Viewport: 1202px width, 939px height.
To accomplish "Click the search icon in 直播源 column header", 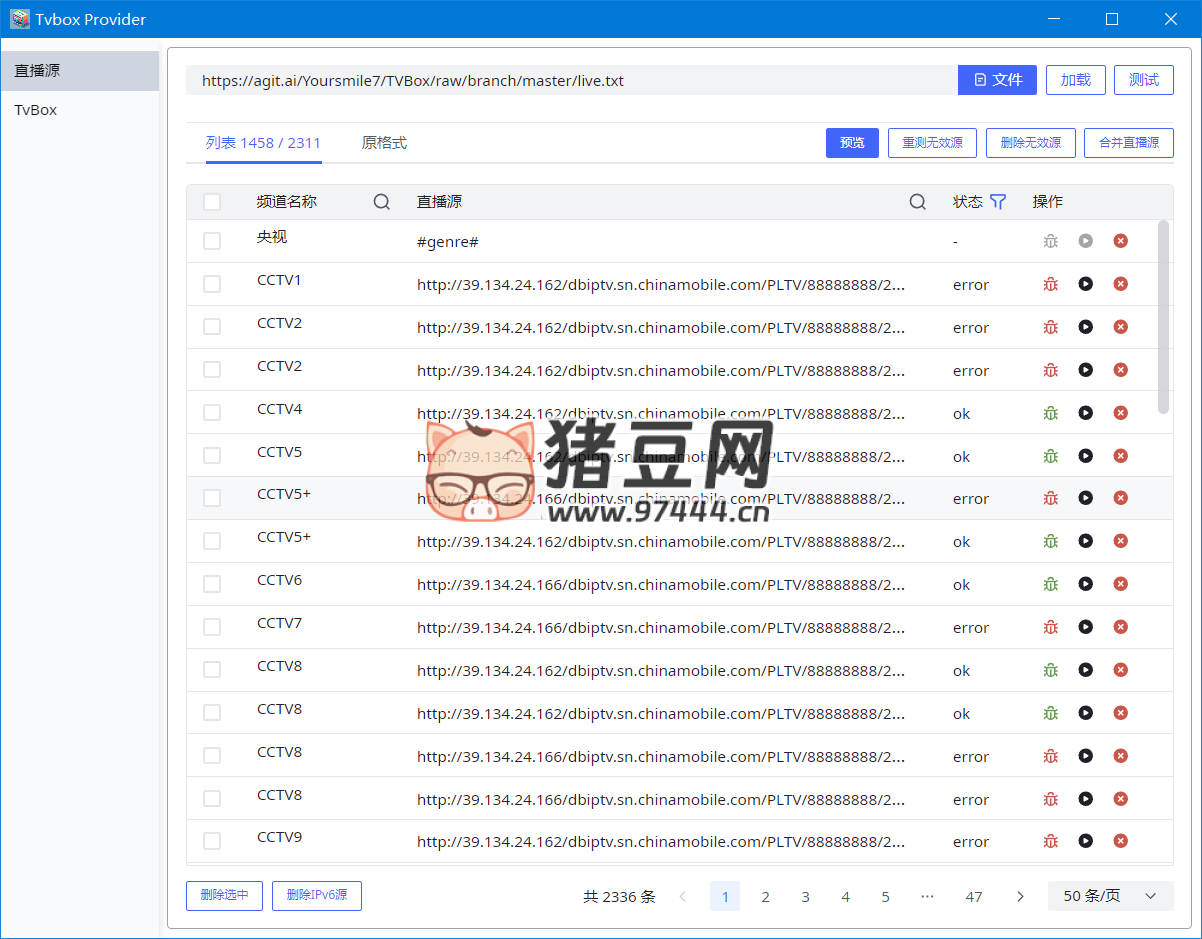I will coord(917,202).
